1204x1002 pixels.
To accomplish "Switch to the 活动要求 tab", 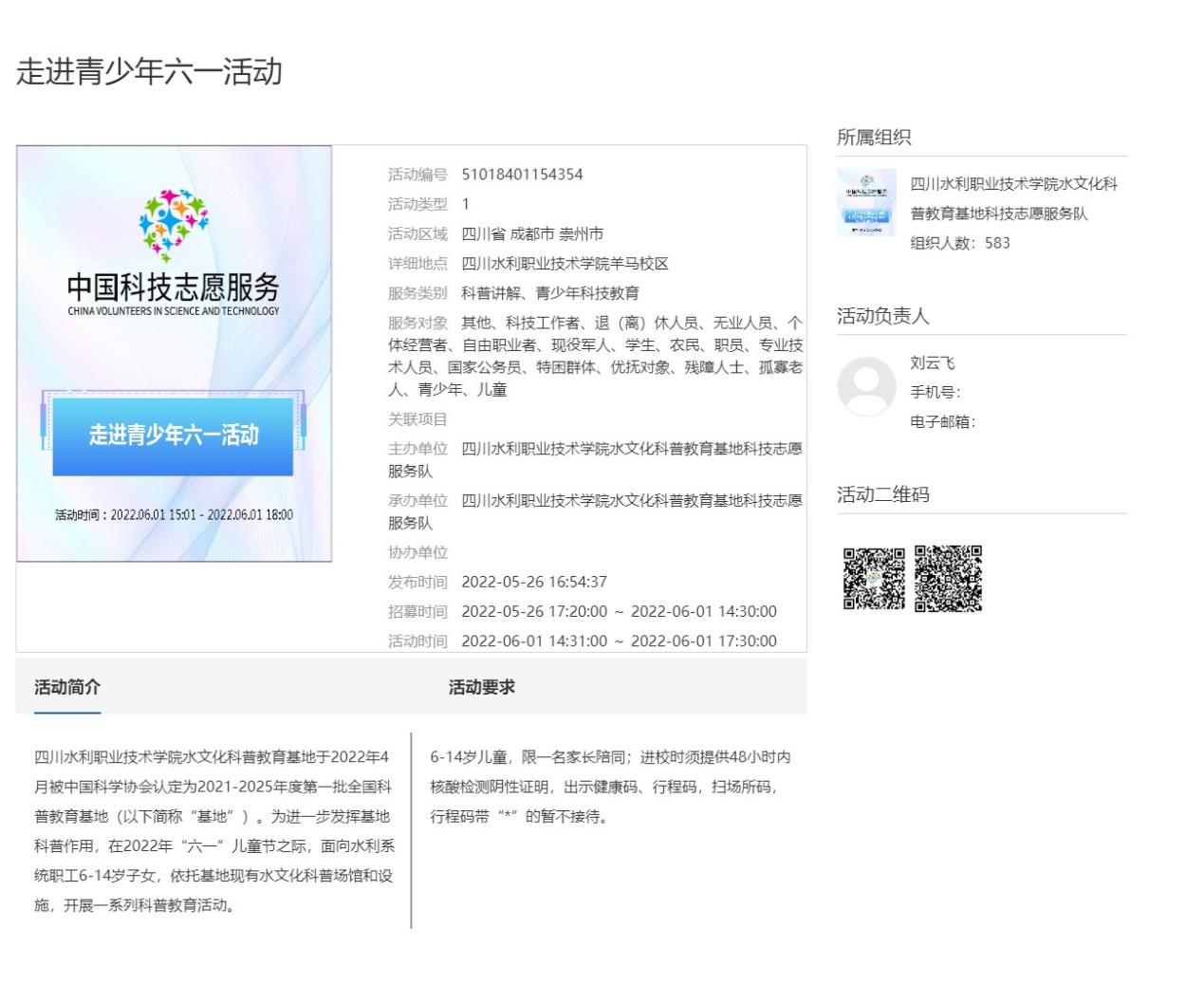I will click(481, 687).
